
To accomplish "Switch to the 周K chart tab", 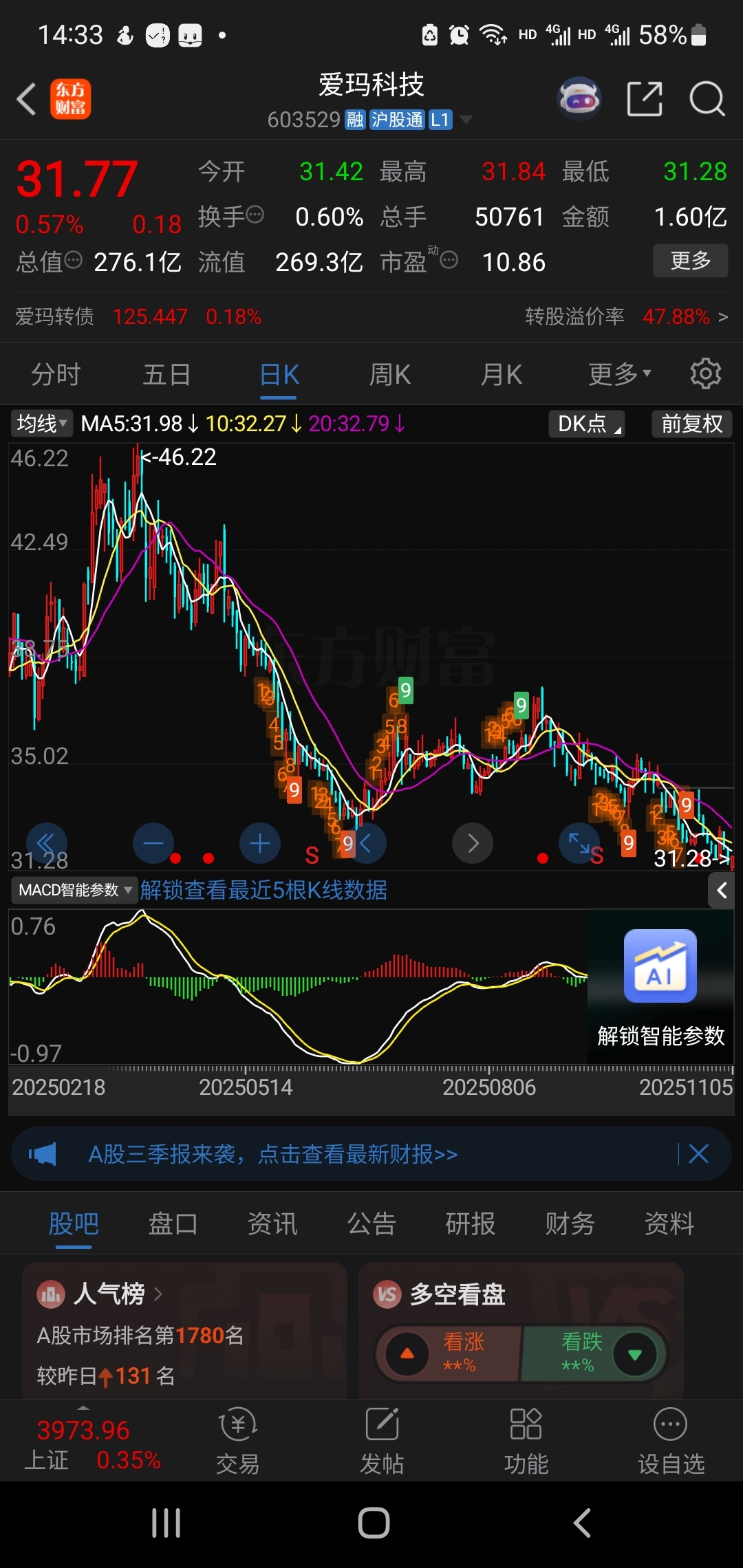I will click(x=390, y=375).
